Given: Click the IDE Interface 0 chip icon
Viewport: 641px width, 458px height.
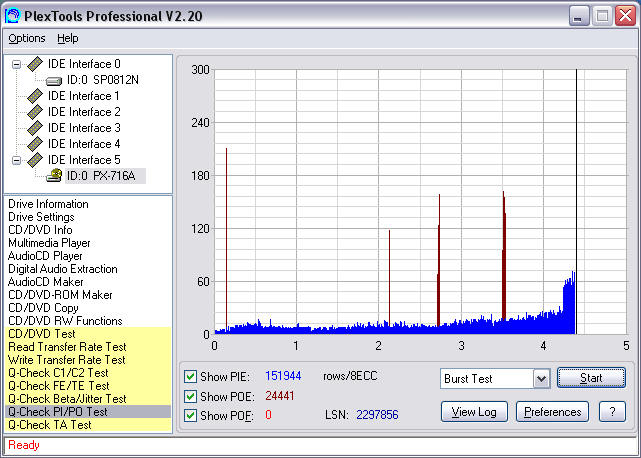Looking at the screenshot, I should tap(35, 64).
